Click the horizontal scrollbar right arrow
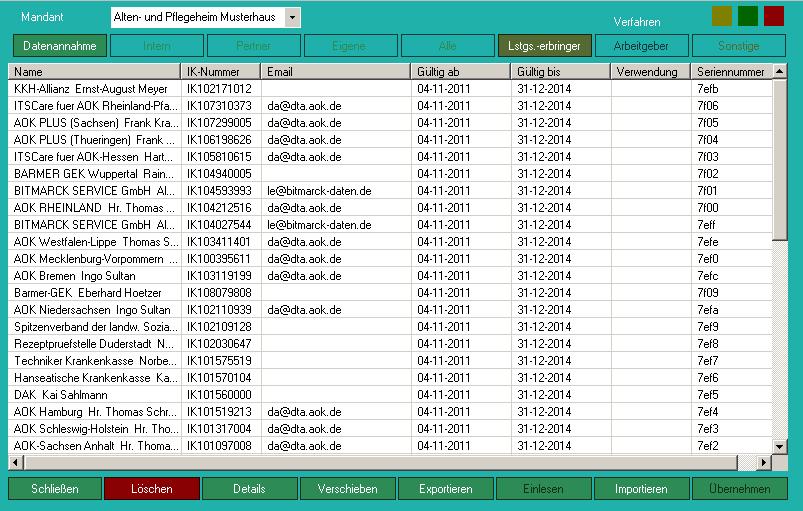Screen dimensions: 803x511 tap(764, 463)
